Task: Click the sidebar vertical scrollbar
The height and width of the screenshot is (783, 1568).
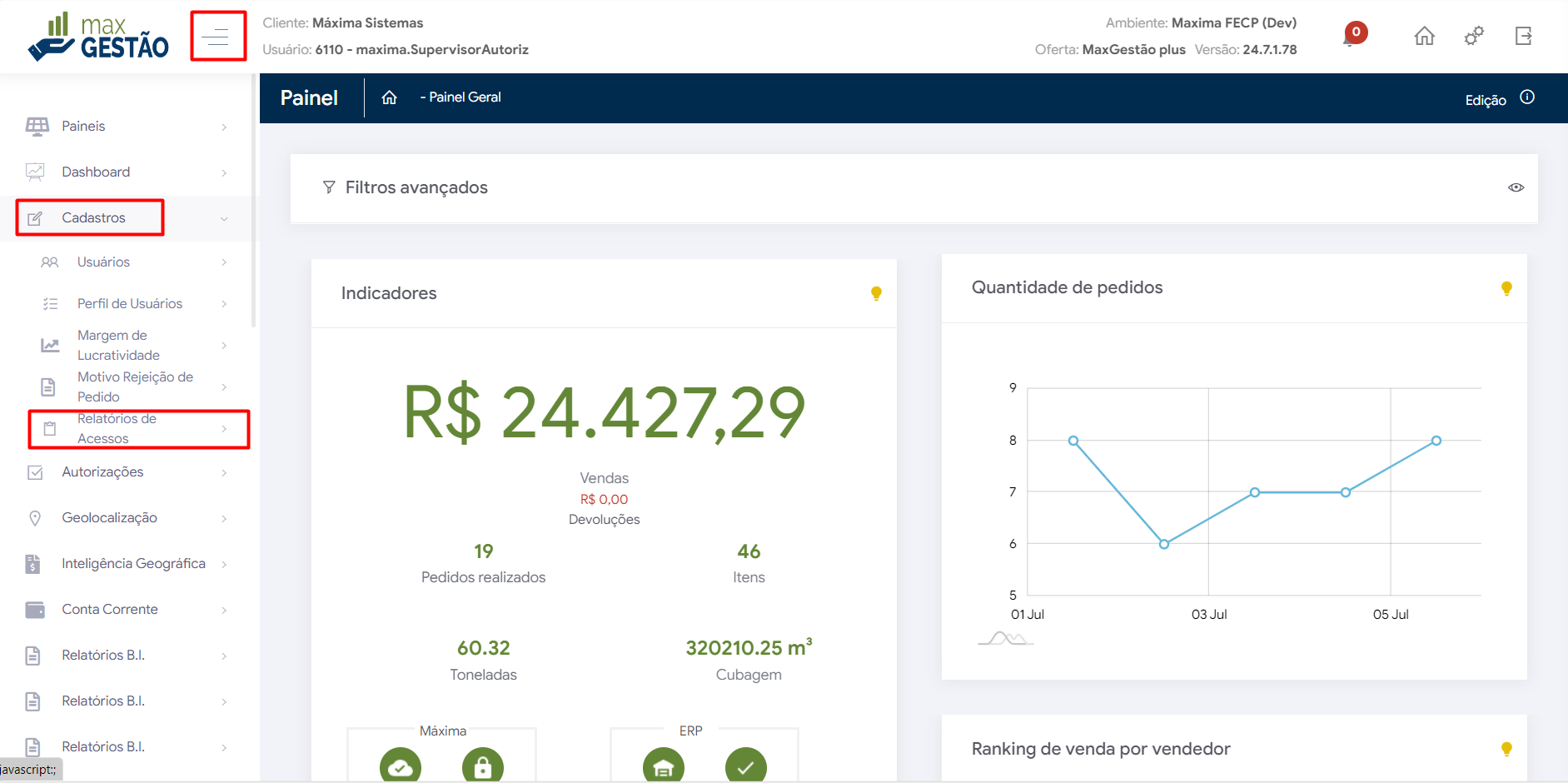Action: click(x=253, y=200)
